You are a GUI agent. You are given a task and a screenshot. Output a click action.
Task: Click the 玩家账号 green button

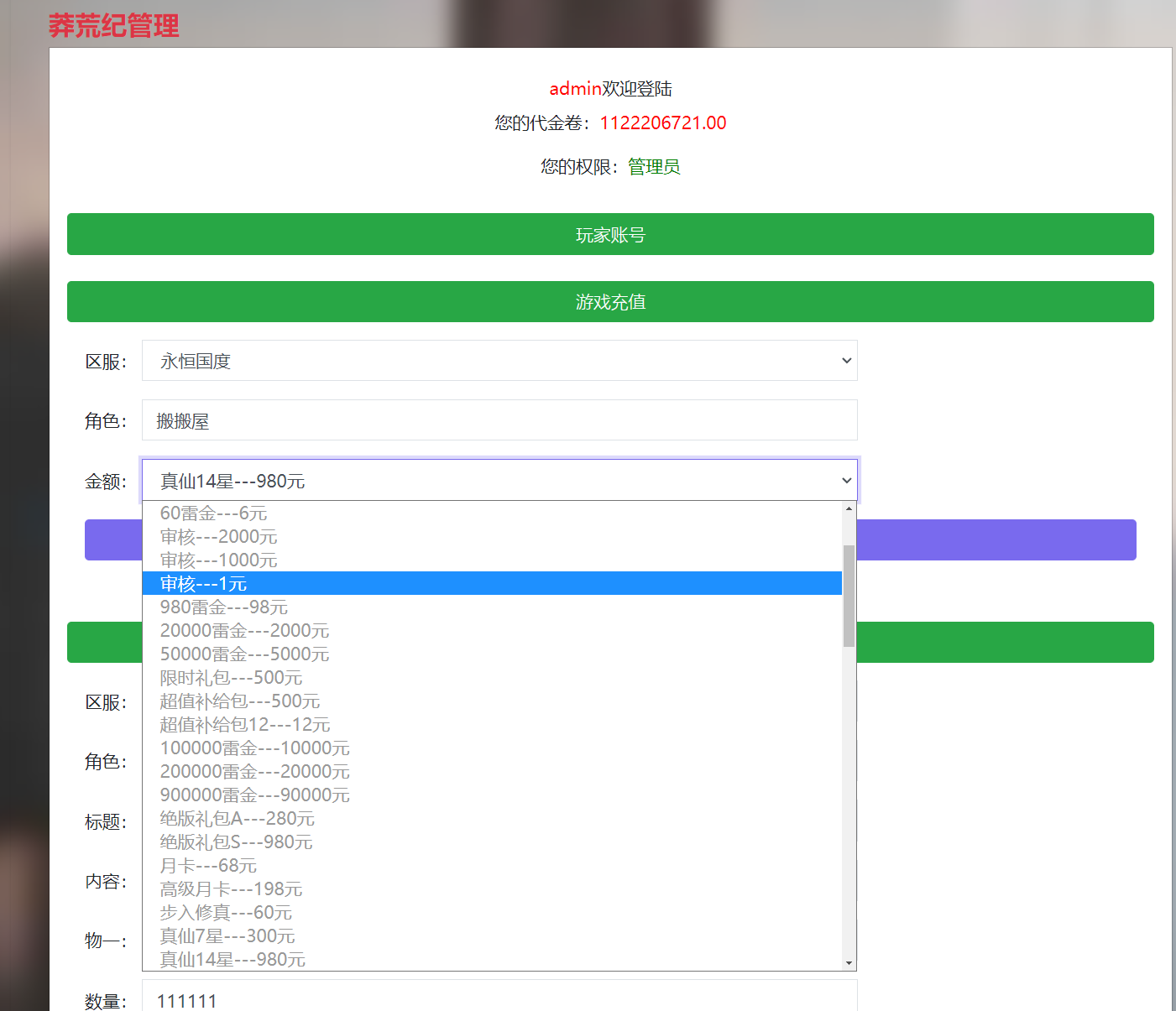coord(610,235)
